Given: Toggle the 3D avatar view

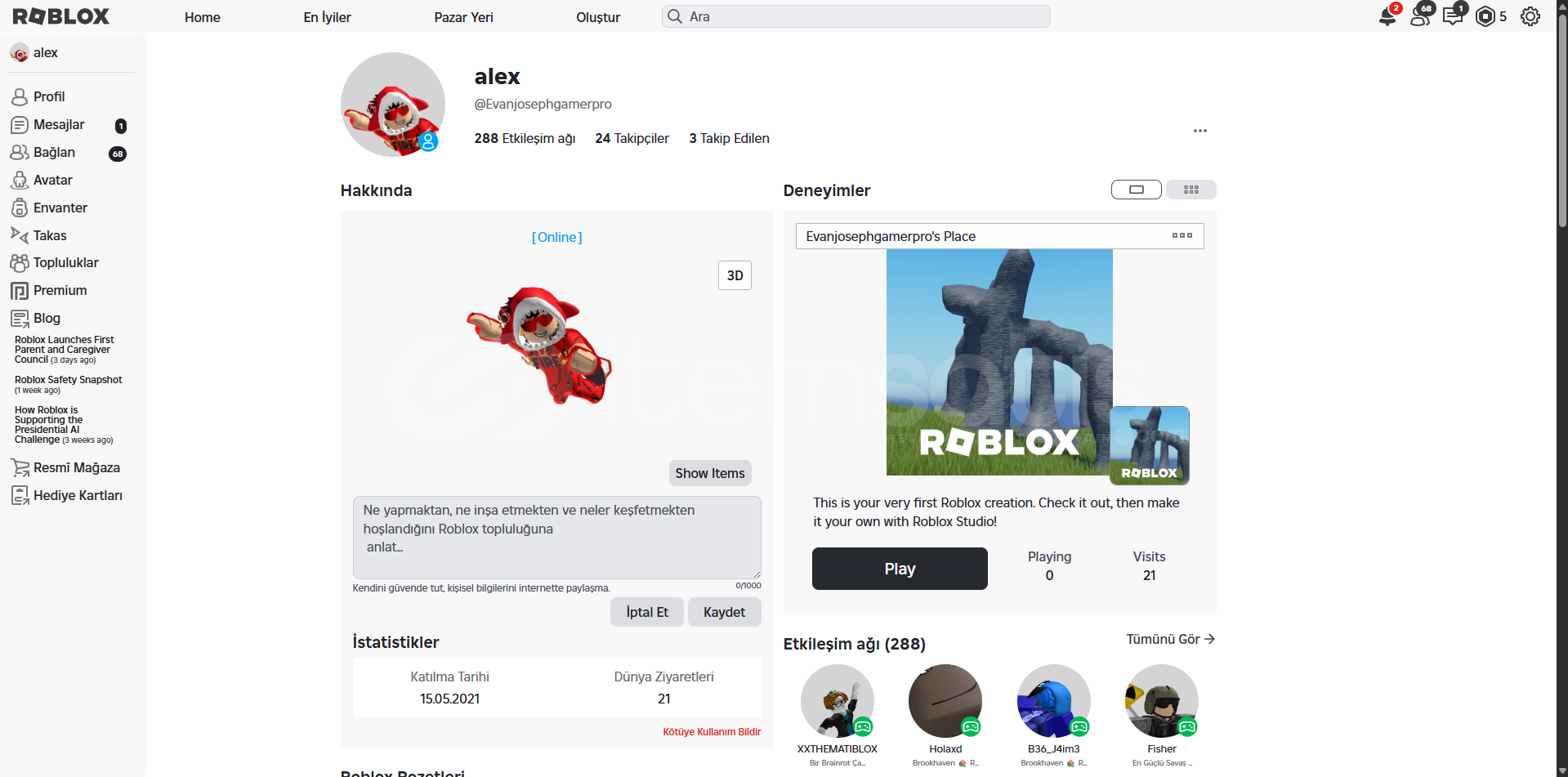Looking at the screenshot, I should [x=735, y=275].
